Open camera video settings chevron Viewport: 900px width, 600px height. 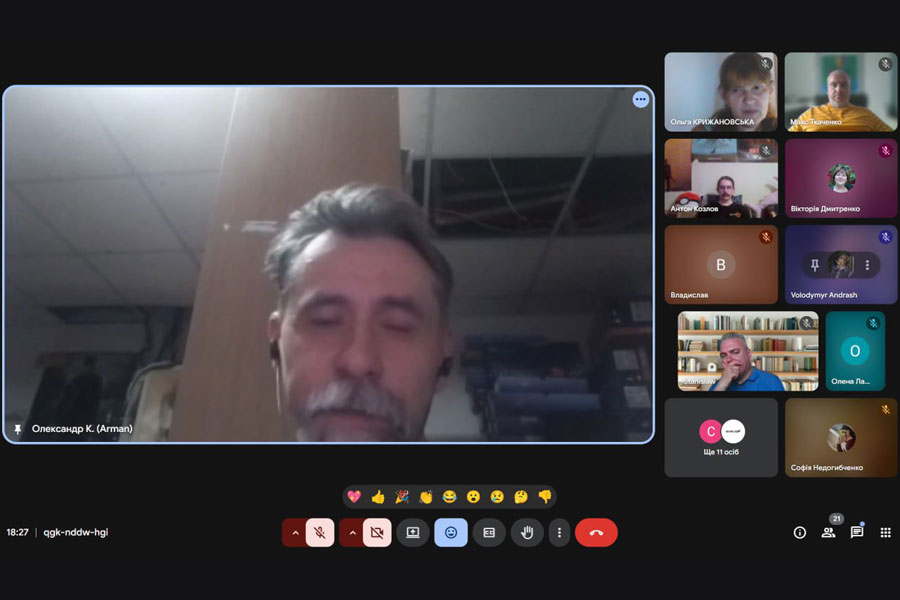(x=352, y=533)
